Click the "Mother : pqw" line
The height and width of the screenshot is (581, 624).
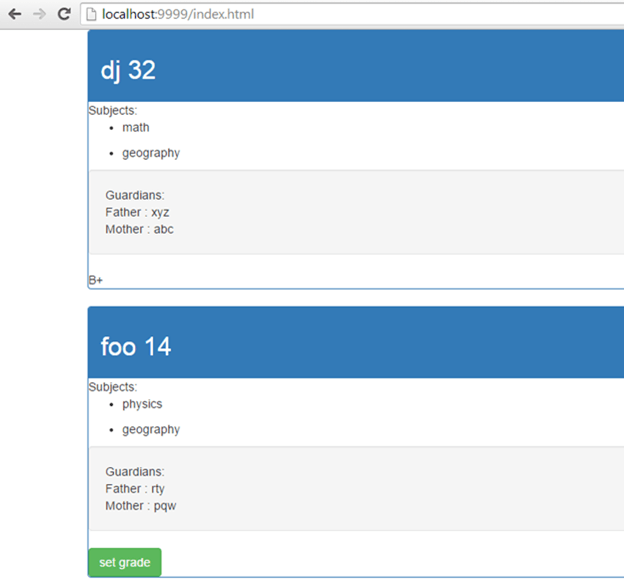coord(140,505)
